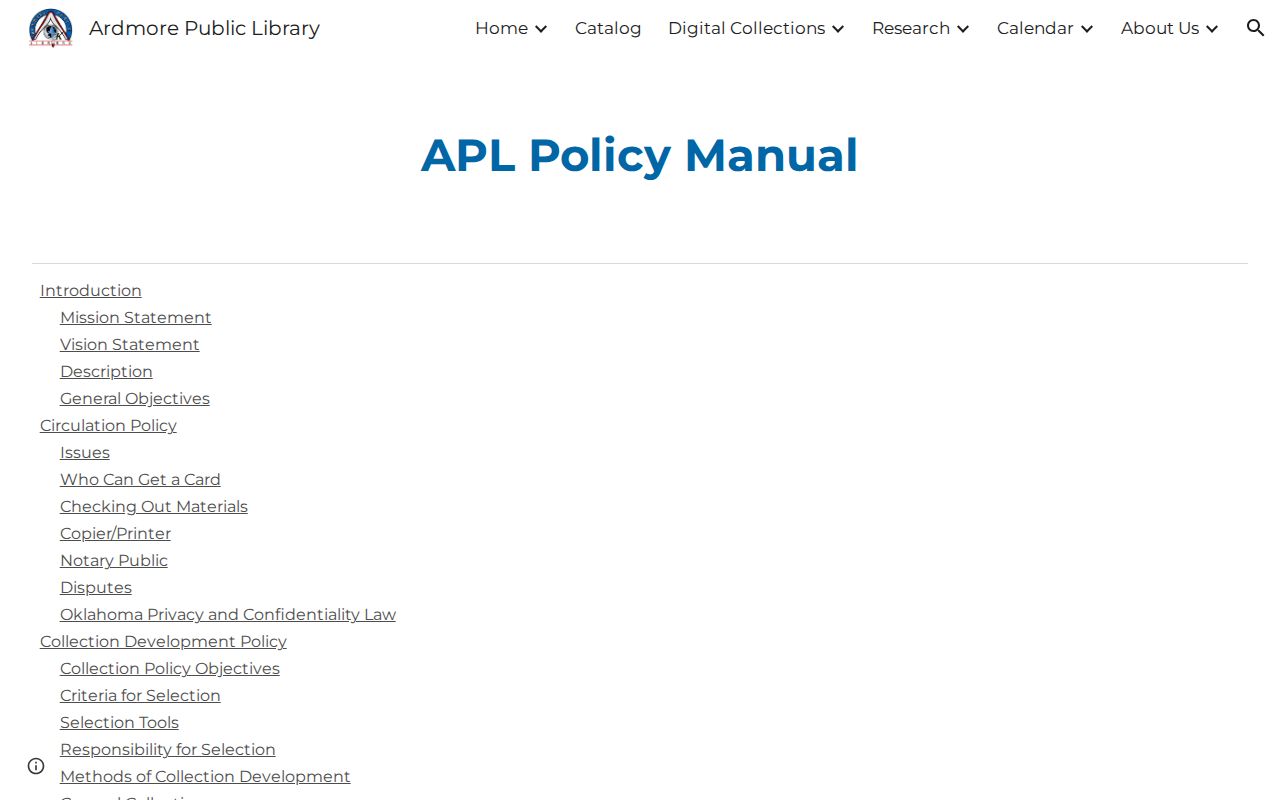Viewport: 1280px width, 800px height.
Task: Open the Selection Tools link
Action: coord(119,722)
